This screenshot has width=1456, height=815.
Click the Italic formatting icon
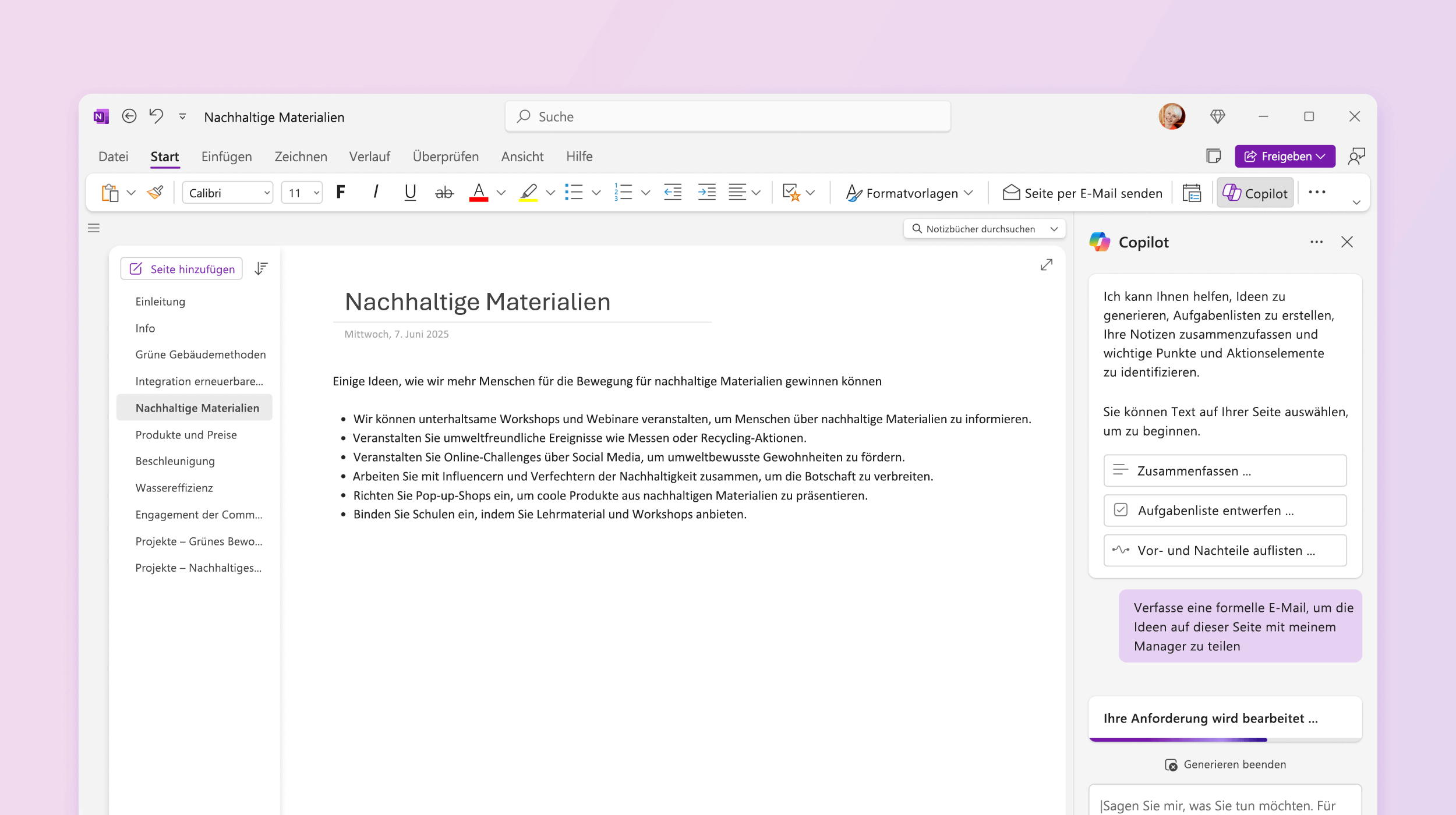click(x=375, y=192)
